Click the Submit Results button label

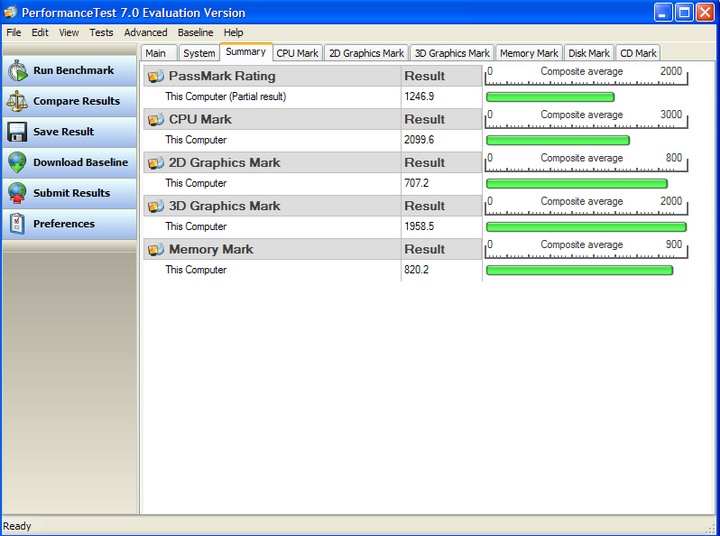pyautogui.click(x=71, y=193)
